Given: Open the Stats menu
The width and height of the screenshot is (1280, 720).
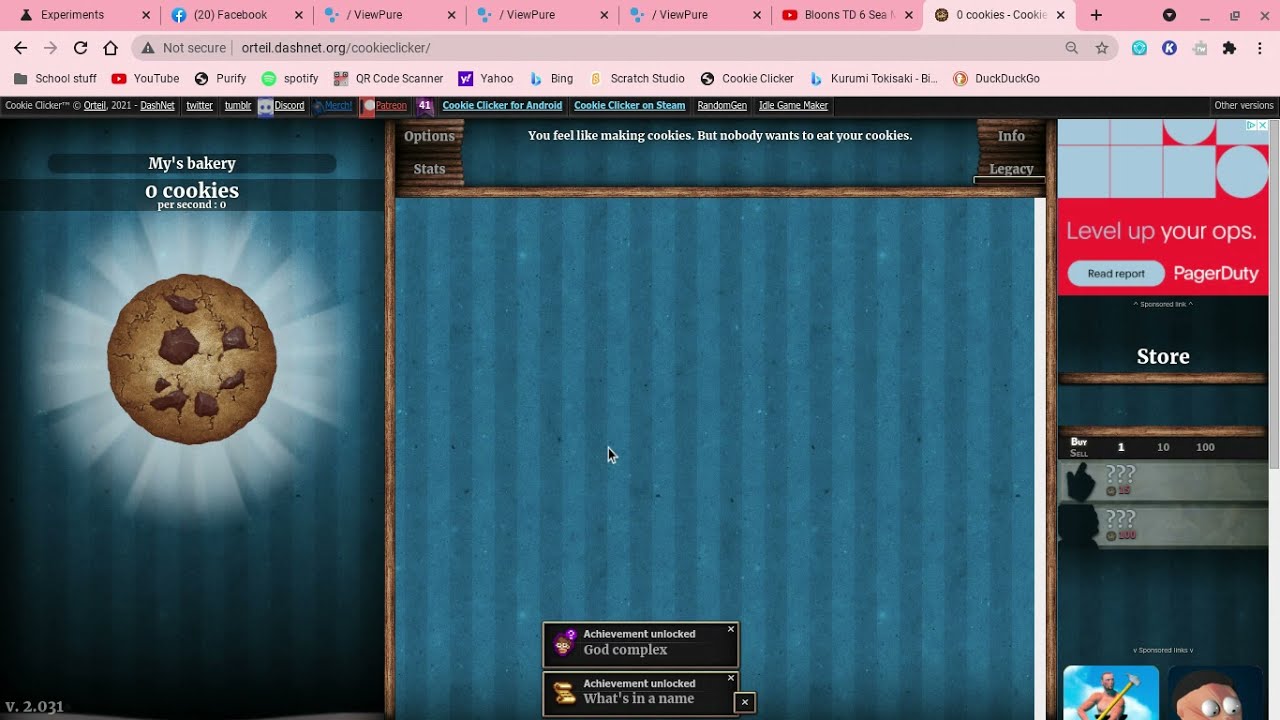Looking at the screenshot, I should (429, 169).
